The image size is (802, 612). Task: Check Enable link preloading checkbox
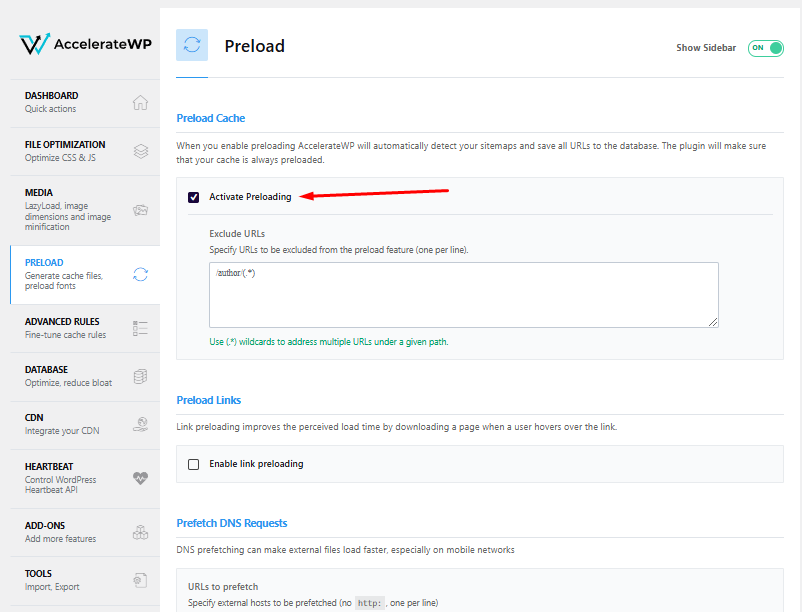pos(193,464)
